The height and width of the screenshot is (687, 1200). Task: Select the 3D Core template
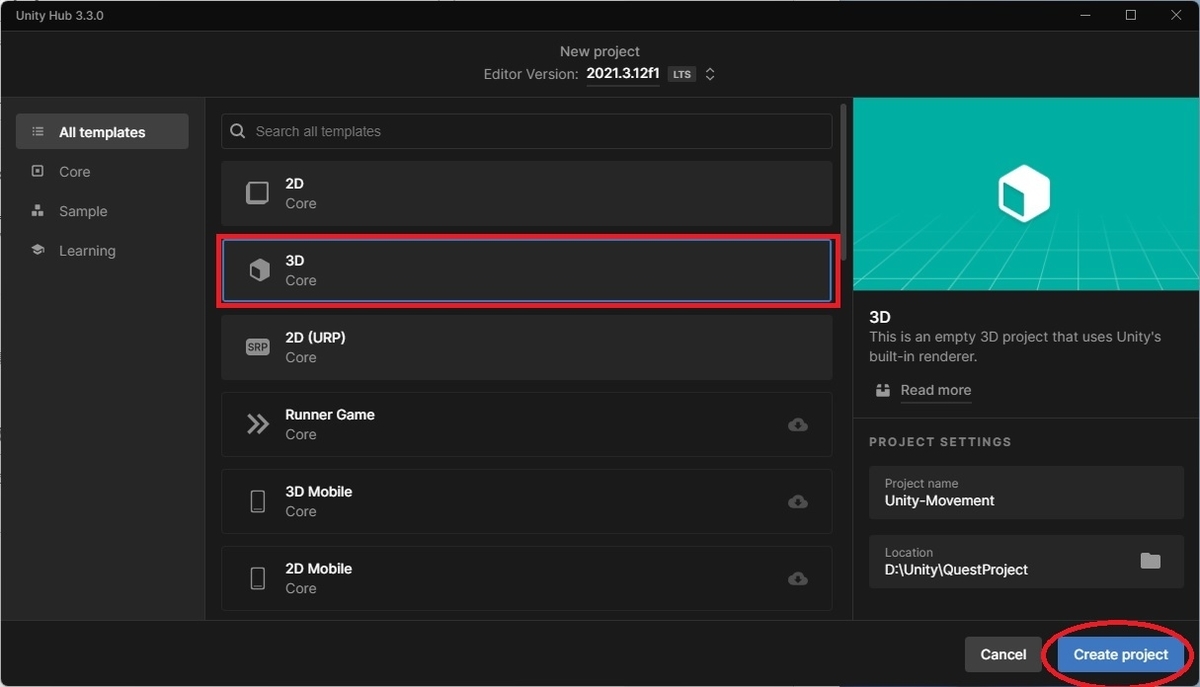pyautogui.click(x=526, y=270)
